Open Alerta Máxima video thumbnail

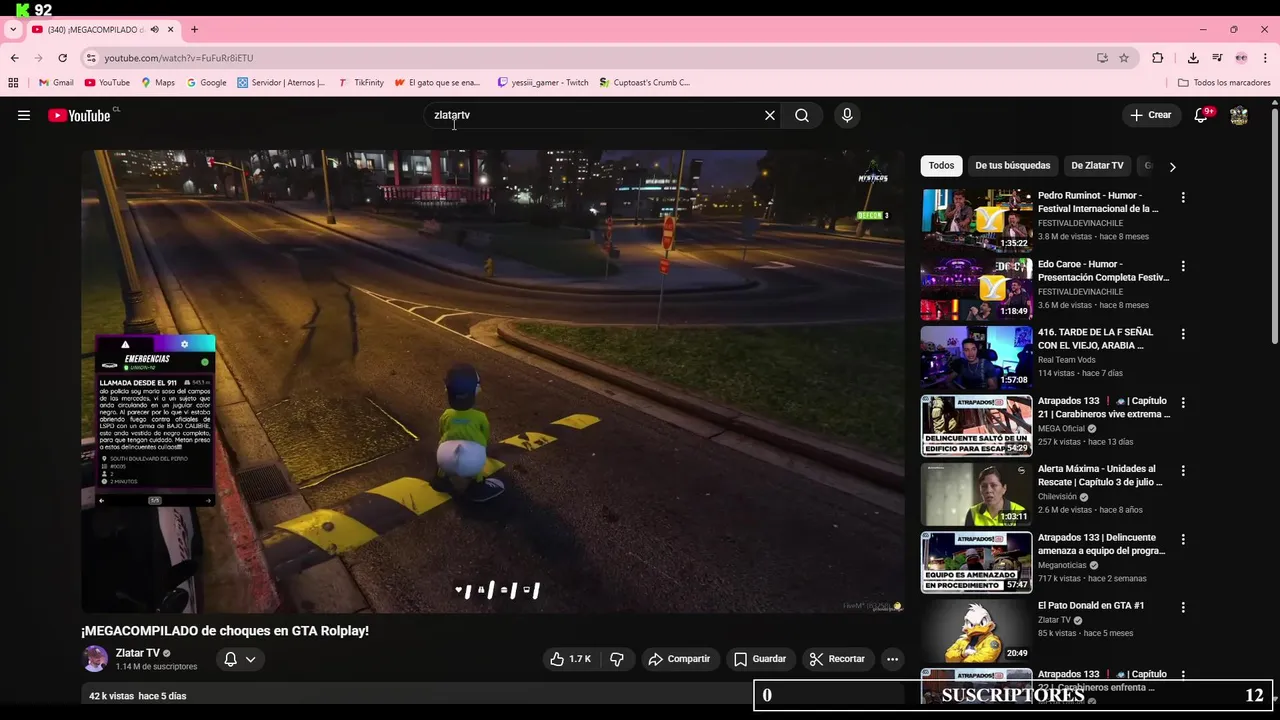[x=977, y=493]
